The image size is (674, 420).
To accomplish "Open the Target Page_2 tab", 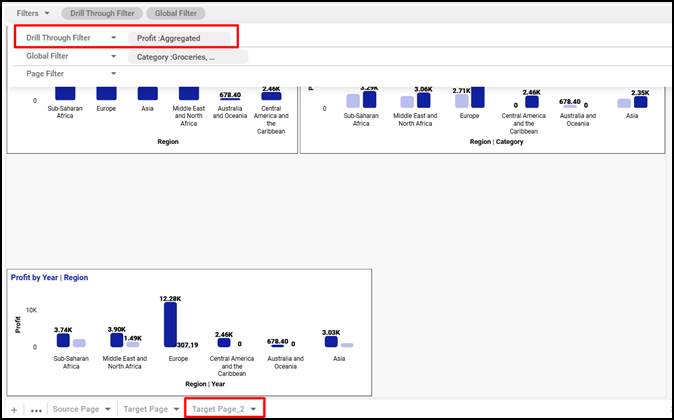I will pos(219,409).
